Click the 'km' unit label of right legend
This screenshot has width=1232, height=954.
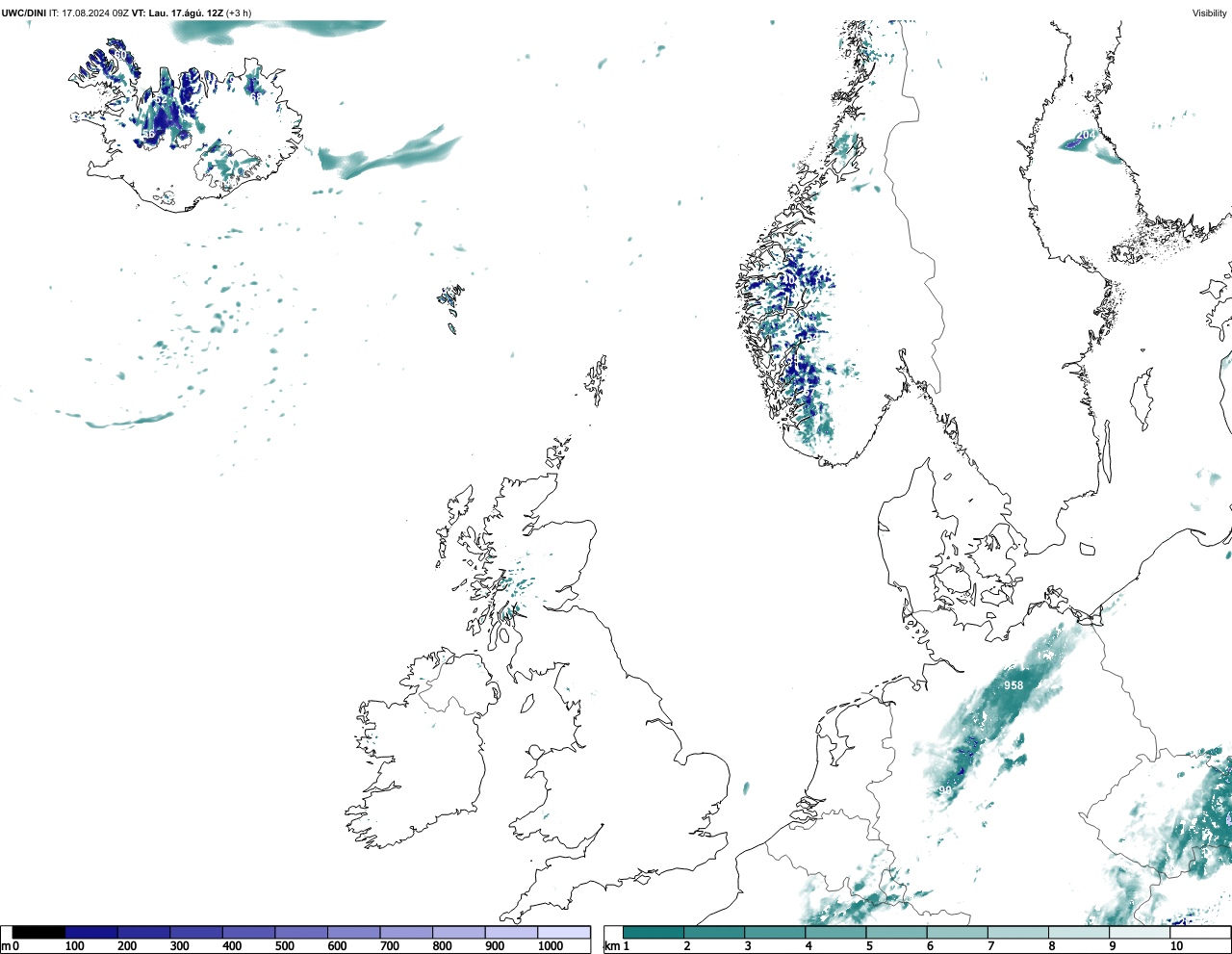tap(610, 946)
